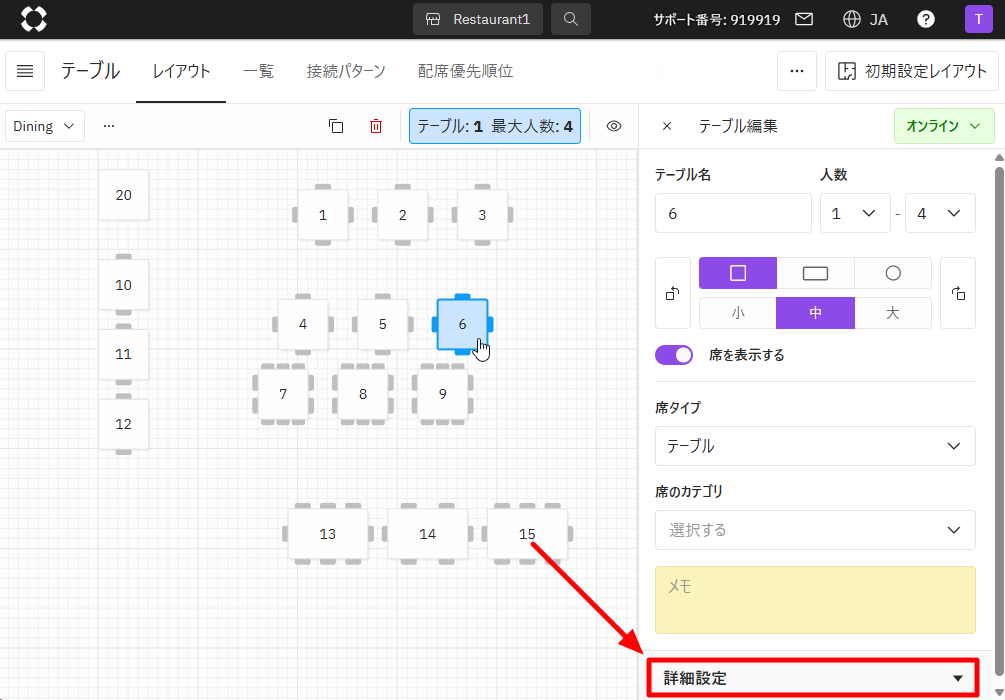Click the hamburger menu icon

click(25, 71)
